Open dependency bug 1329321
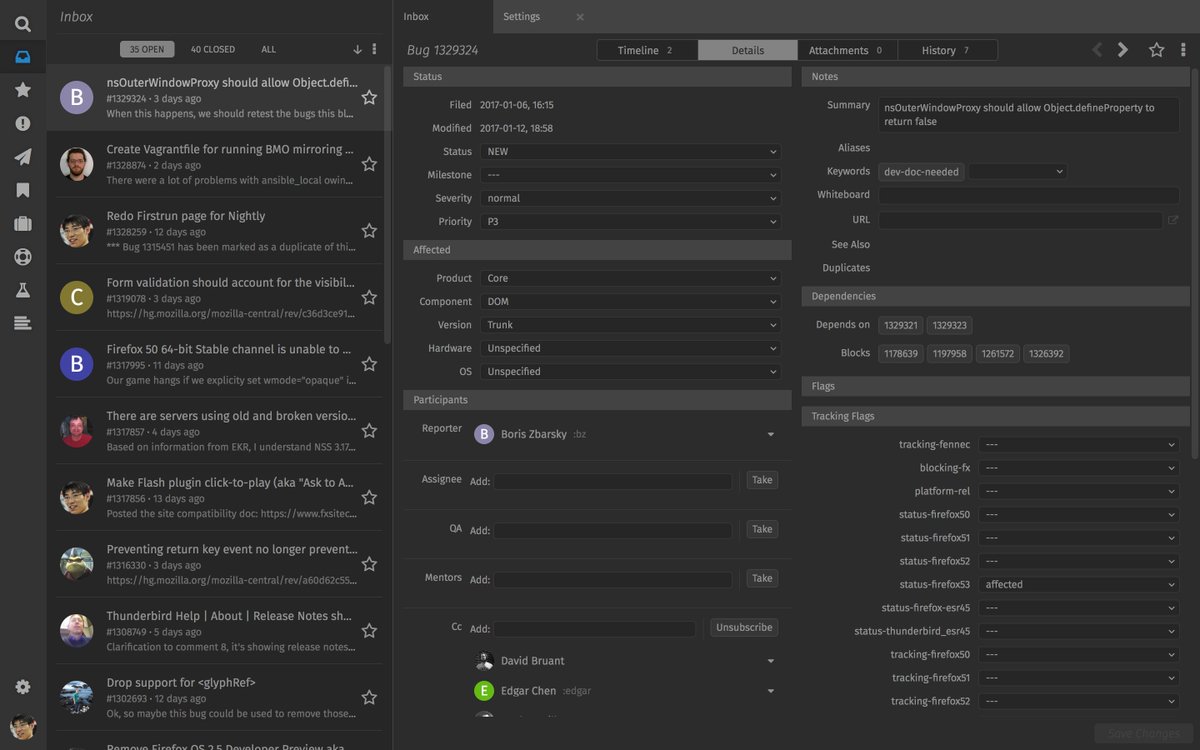This screenshot has width=1200, height=750. [x=901, y=325]
